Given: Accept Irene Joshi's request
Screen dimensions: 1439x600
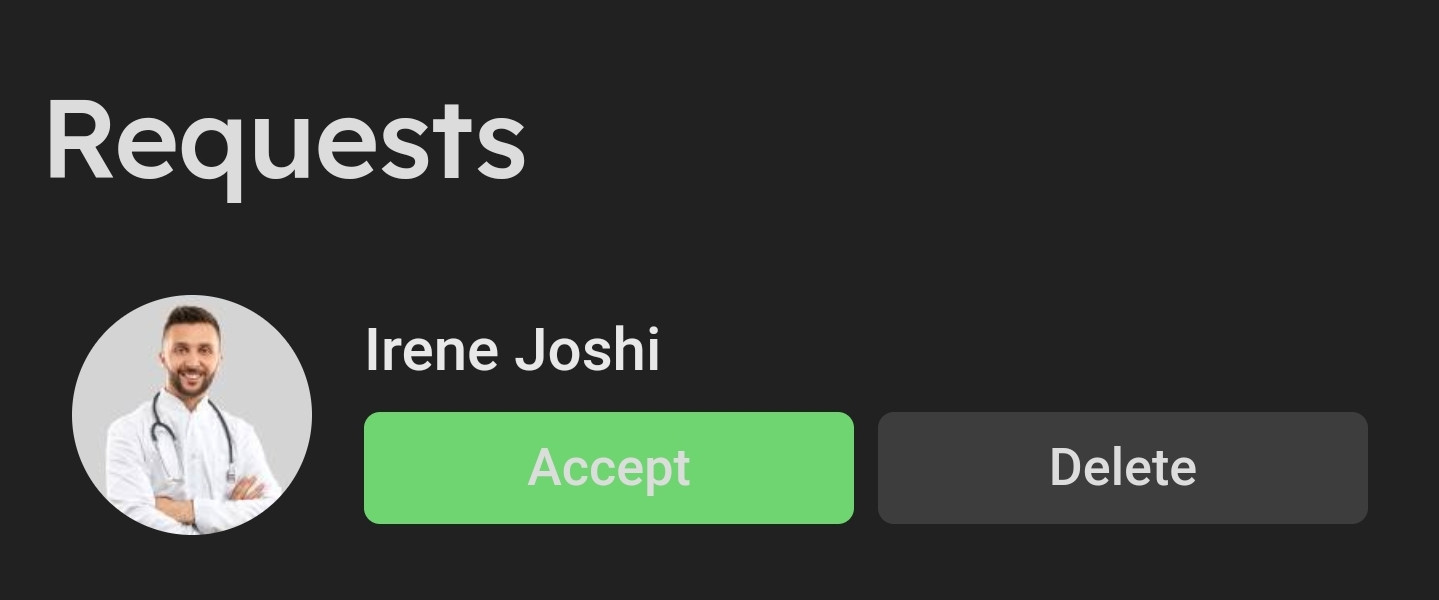Looking at the screenshot, I should pos(608,467).
